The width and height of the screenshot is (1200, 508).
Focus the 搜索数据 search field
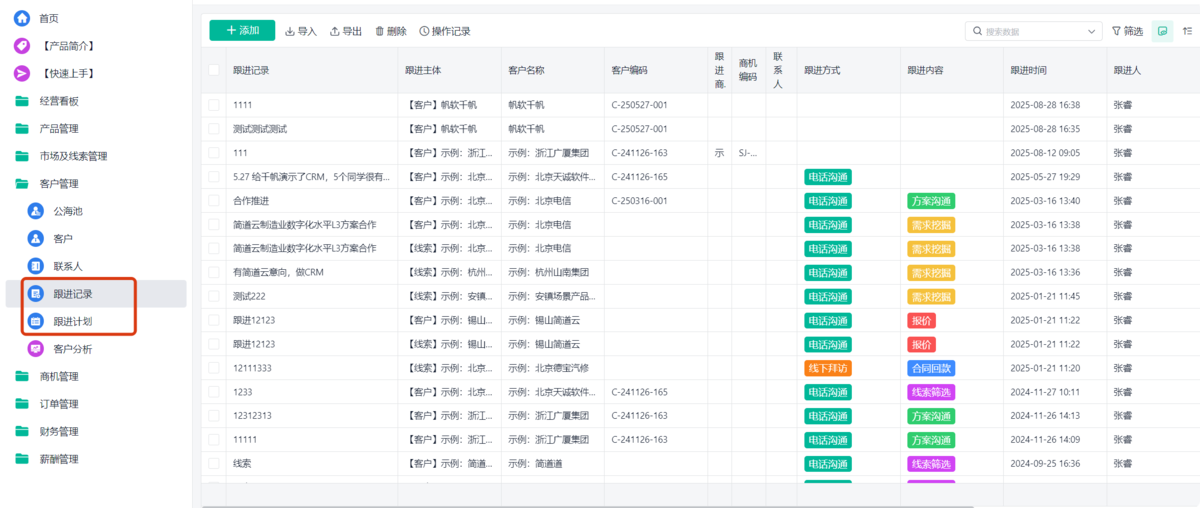(1033, 32)
